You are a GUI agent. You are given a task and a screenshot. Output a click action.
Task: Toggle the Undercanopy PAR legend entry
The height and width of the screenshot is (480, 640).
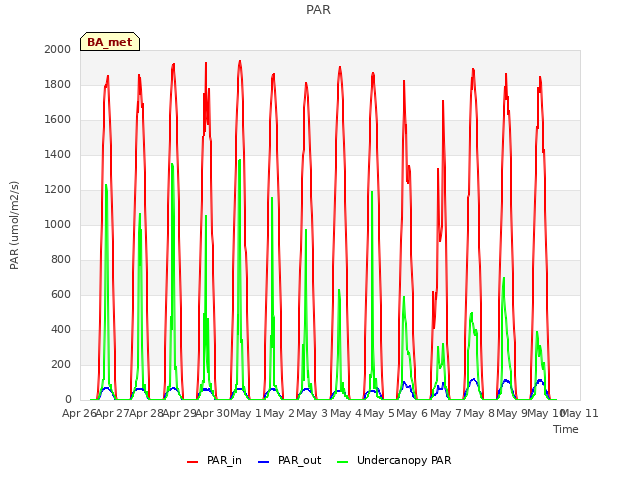tap(394, 460)
